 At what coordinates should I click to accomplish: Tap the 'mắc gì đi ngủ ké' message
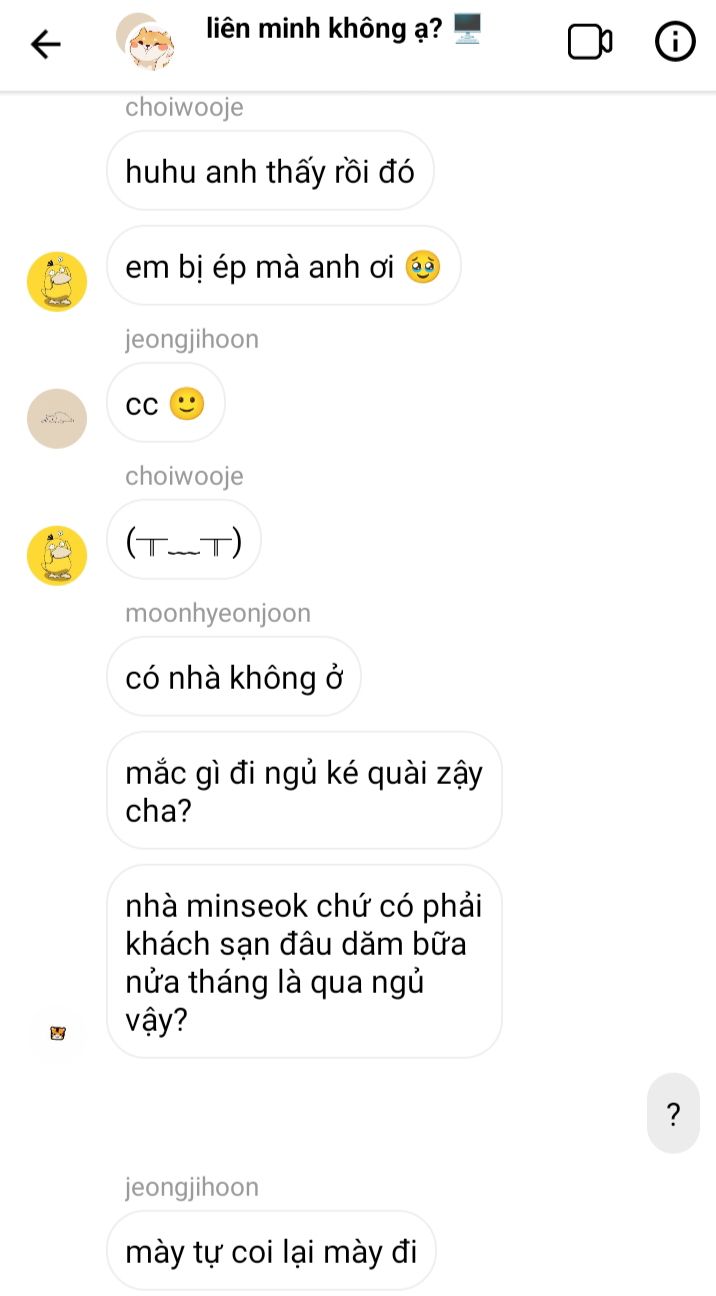coord(303,790)
